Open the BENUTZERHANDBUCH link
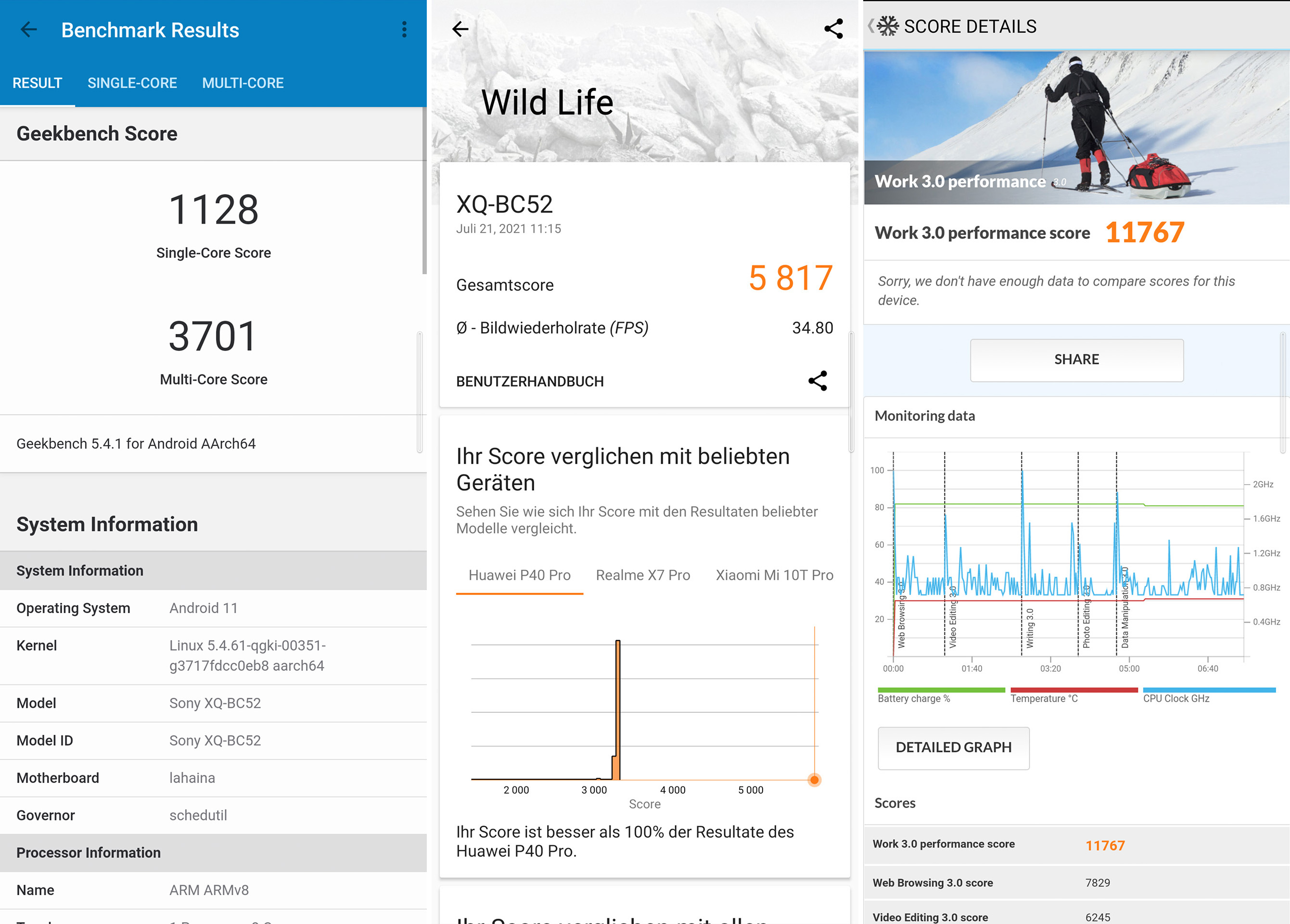 530,382
